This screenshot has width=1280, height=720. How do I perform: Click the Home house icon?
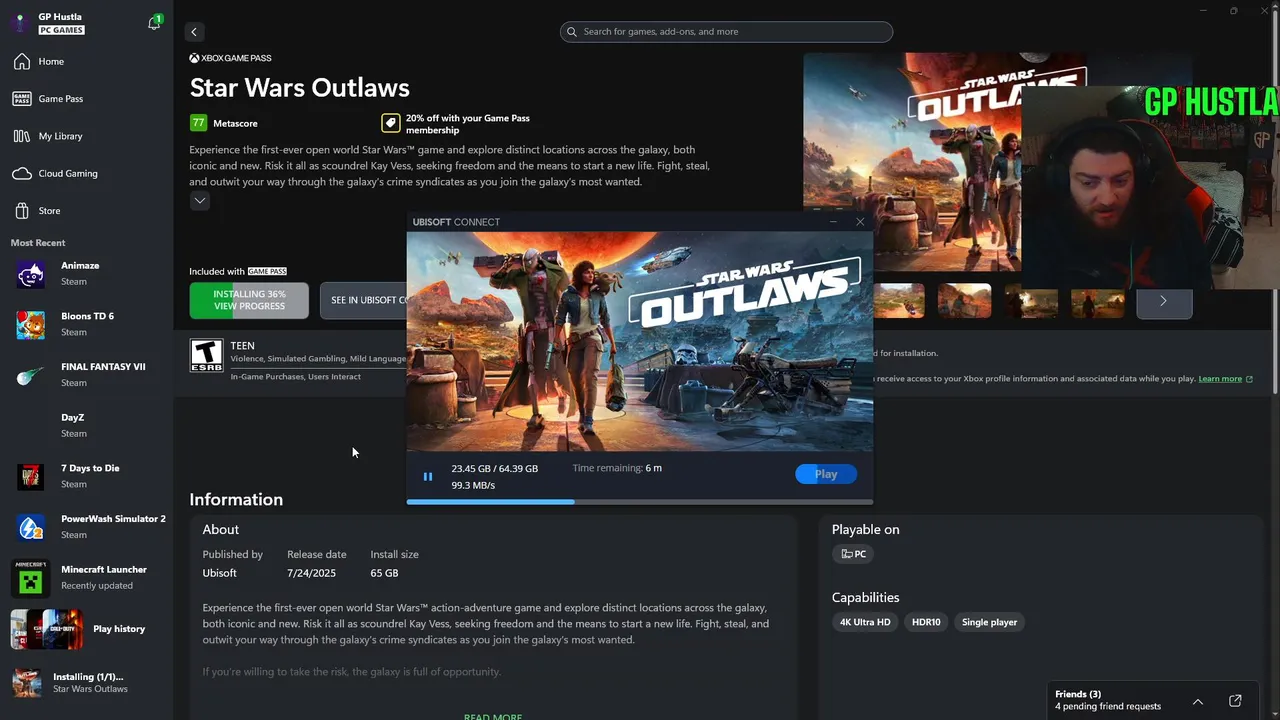[x=22, y=62]
